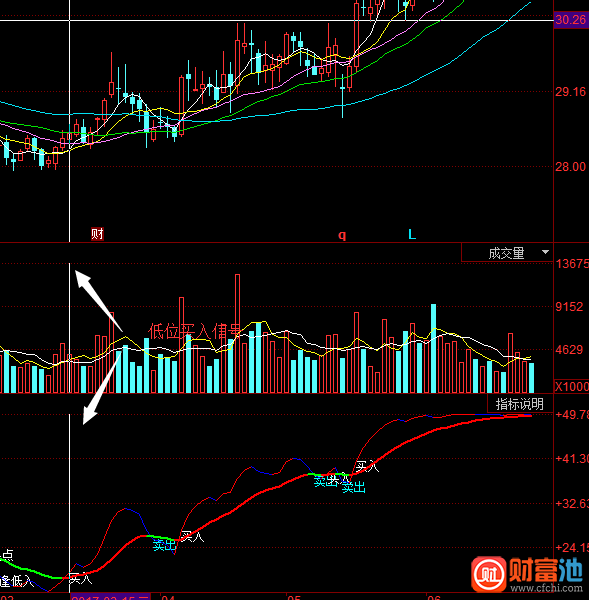
Task: Click the 买入 signal beside the crosshair
Action: point(81,578)
